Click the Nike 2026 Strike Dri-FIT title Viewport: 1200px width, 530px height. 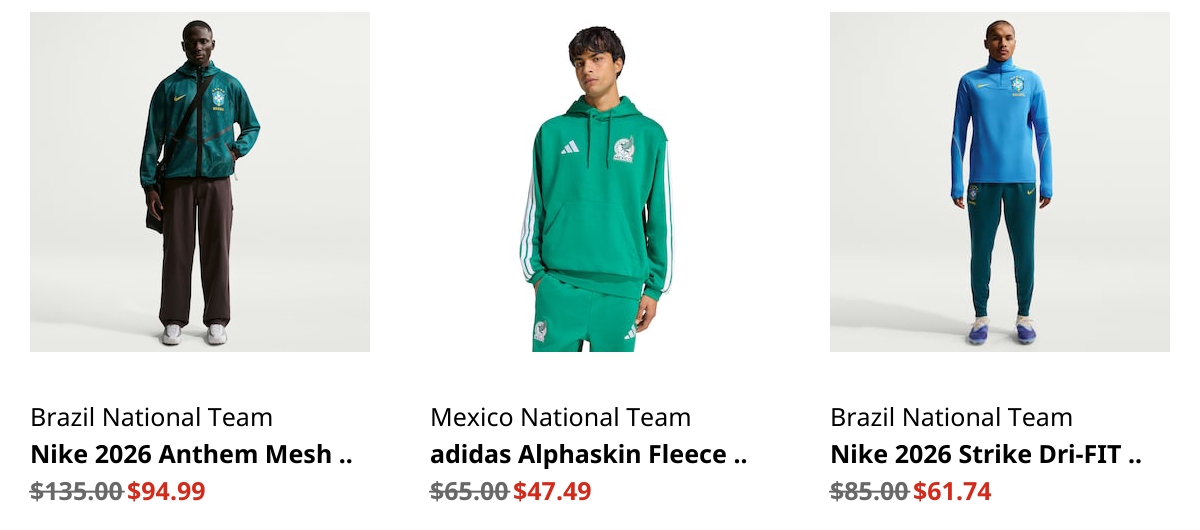coord(986,455)
